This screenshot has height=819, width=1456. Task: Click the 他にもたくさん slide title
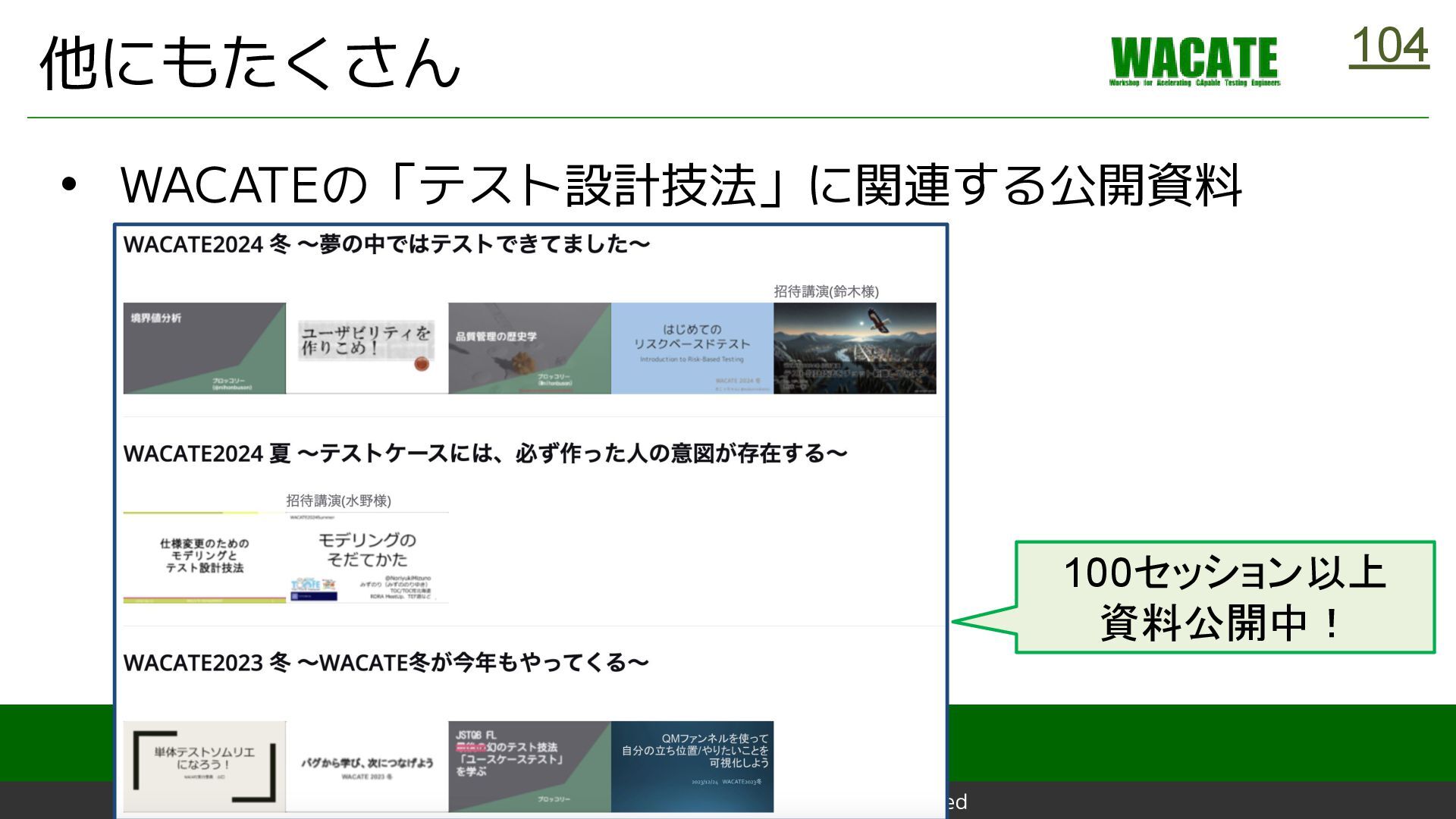(x=250, y=62)
